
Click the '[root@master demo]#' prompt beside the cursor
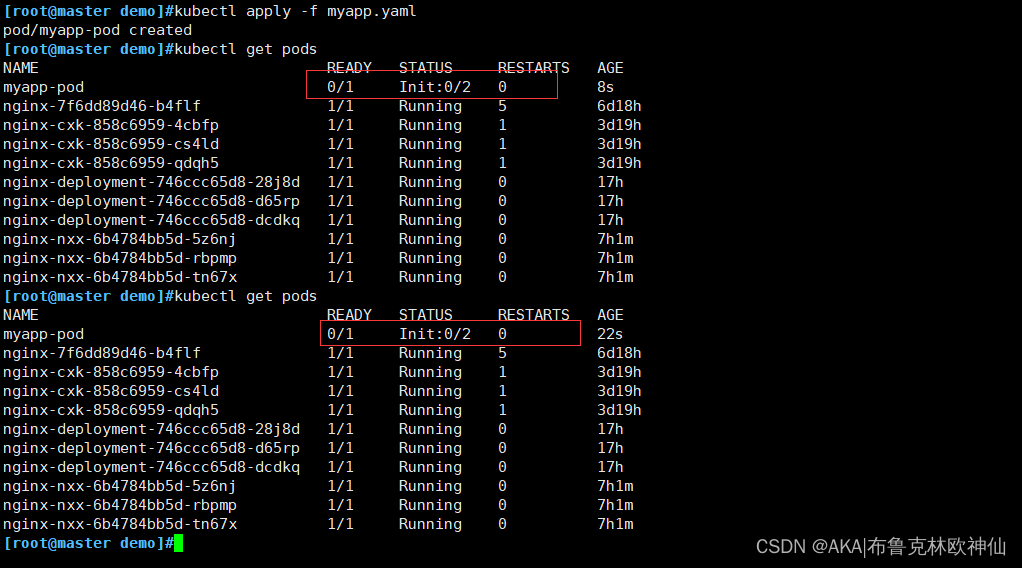pyautogui.click(x=89, y=543)
